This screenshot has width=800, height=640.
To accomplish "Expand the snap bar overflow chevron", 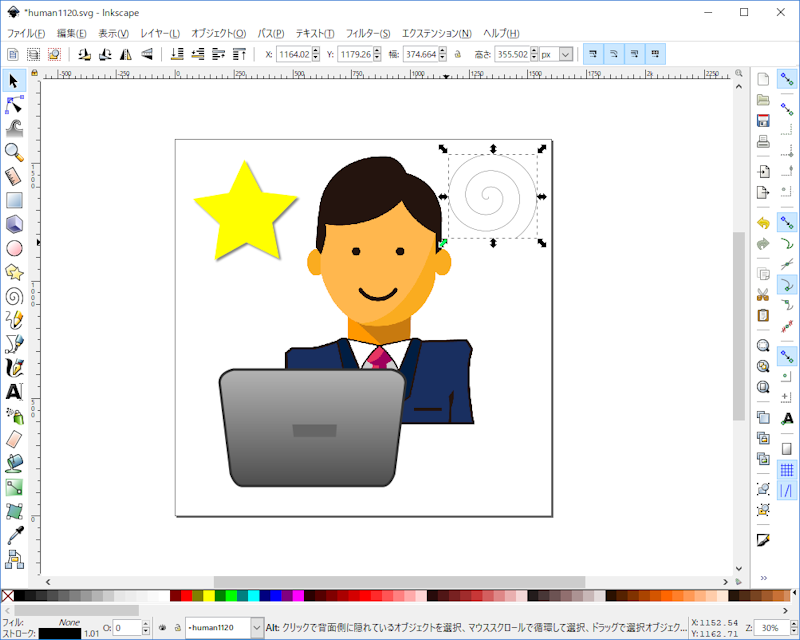I will (x=764, y=578).
